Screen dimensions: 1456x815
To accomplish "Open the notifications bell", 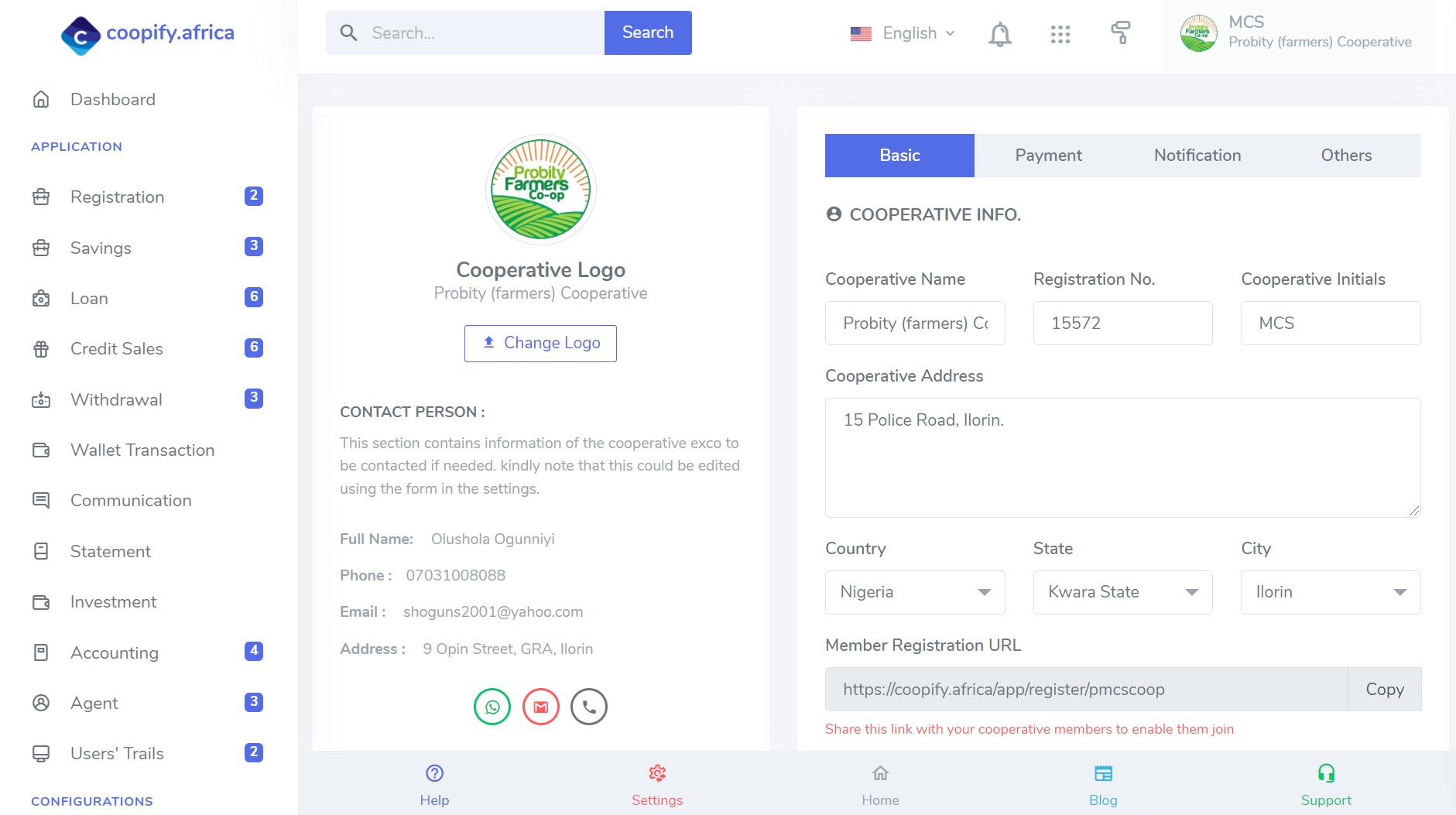I will click(x=1000, y=34).
